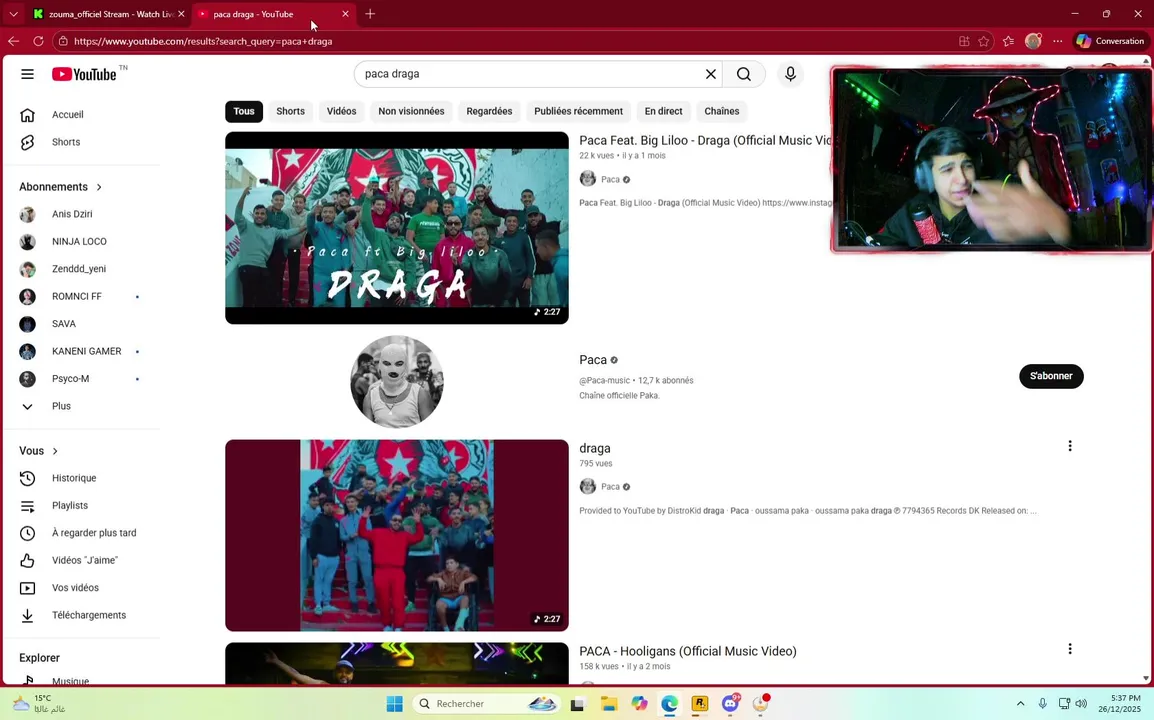1154x720 pixels.
Task: Open PACA - Hooligans video title
Action: (x=687, y=651)
